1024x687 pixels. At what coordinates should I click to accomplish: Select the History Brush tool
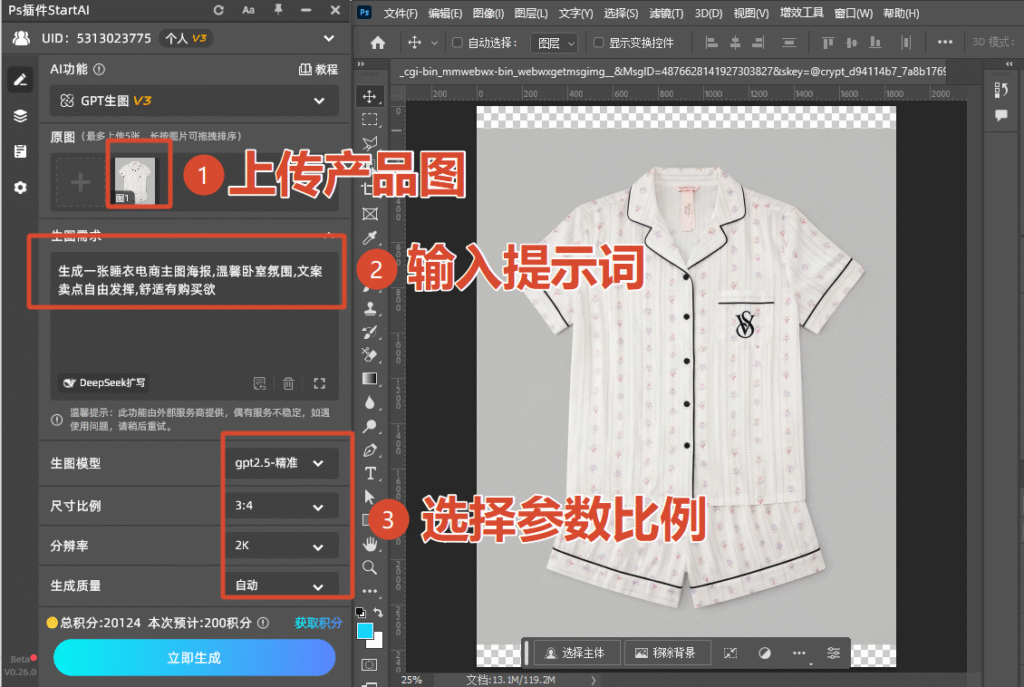tap(370, 332)
